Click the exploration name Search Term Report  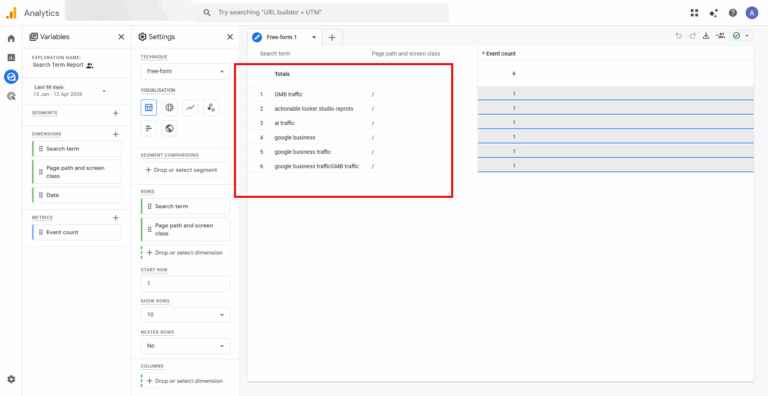tap(59, 65)
